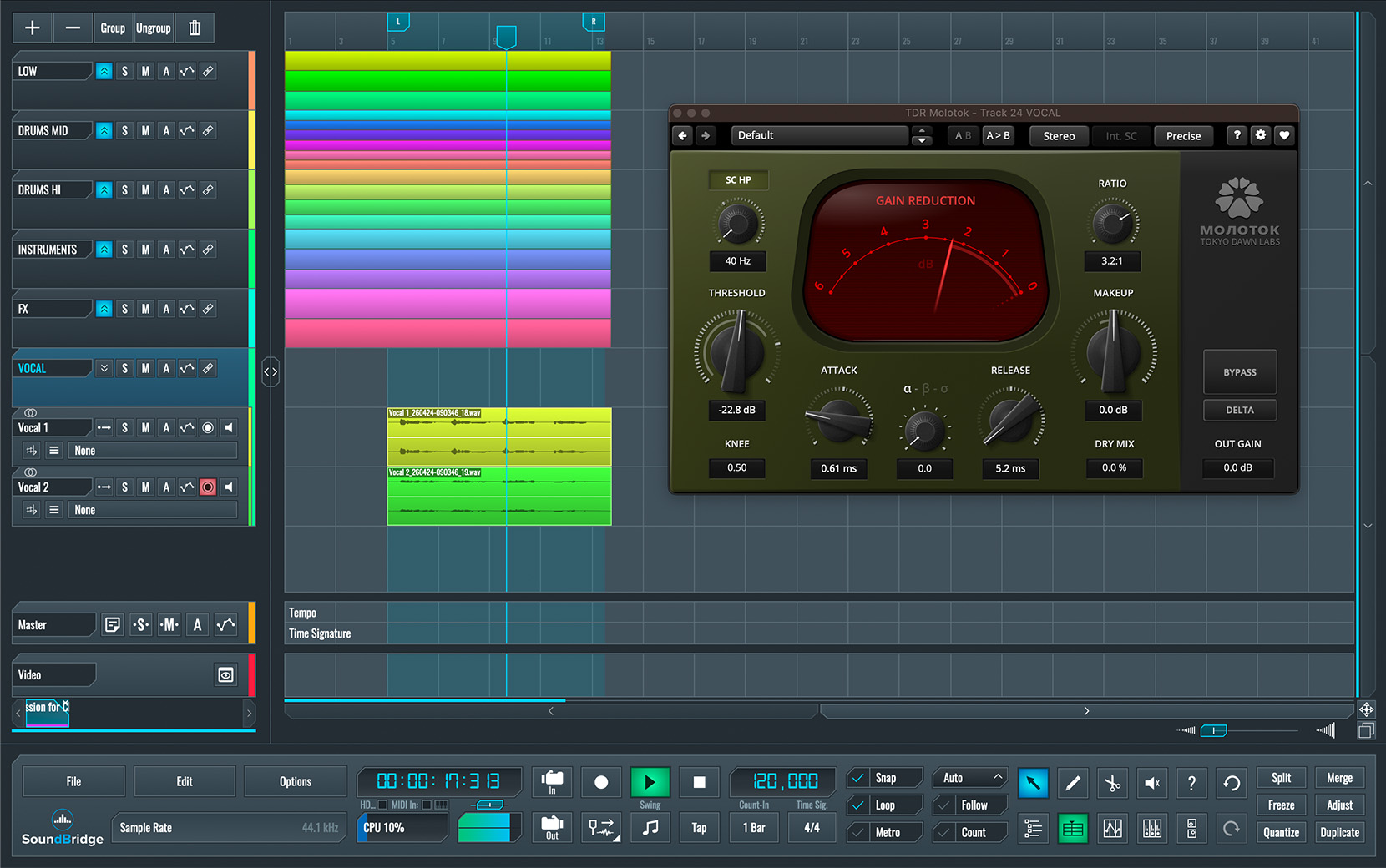Click the Freeze button
Viewport: 1386px width, 868px height.
pyautogui.click(x=1281, y=805)
